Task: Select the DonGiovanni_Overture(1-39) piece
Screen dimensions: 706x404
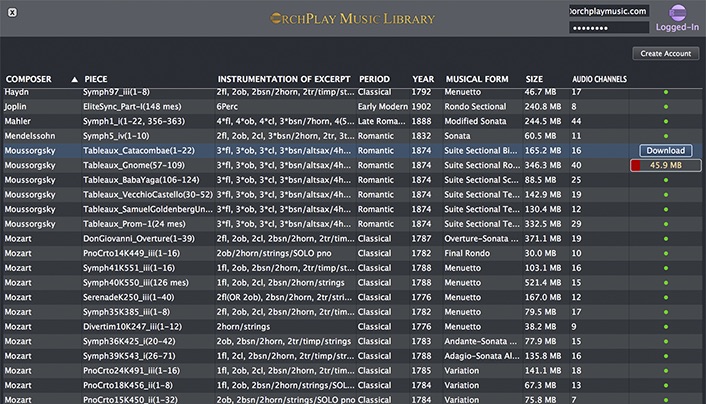Action: click(x=139, y=239)
